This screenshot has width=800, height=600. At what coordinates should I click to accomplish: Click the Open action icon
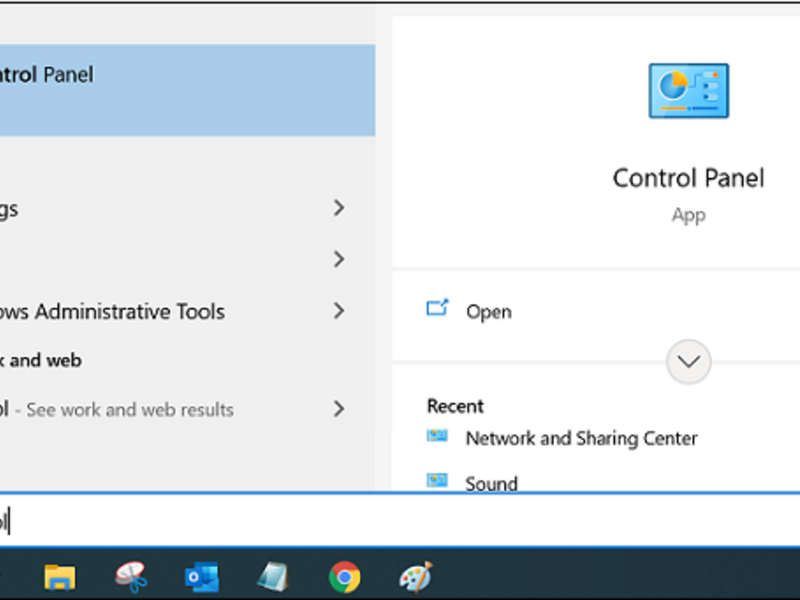(437, 309)
